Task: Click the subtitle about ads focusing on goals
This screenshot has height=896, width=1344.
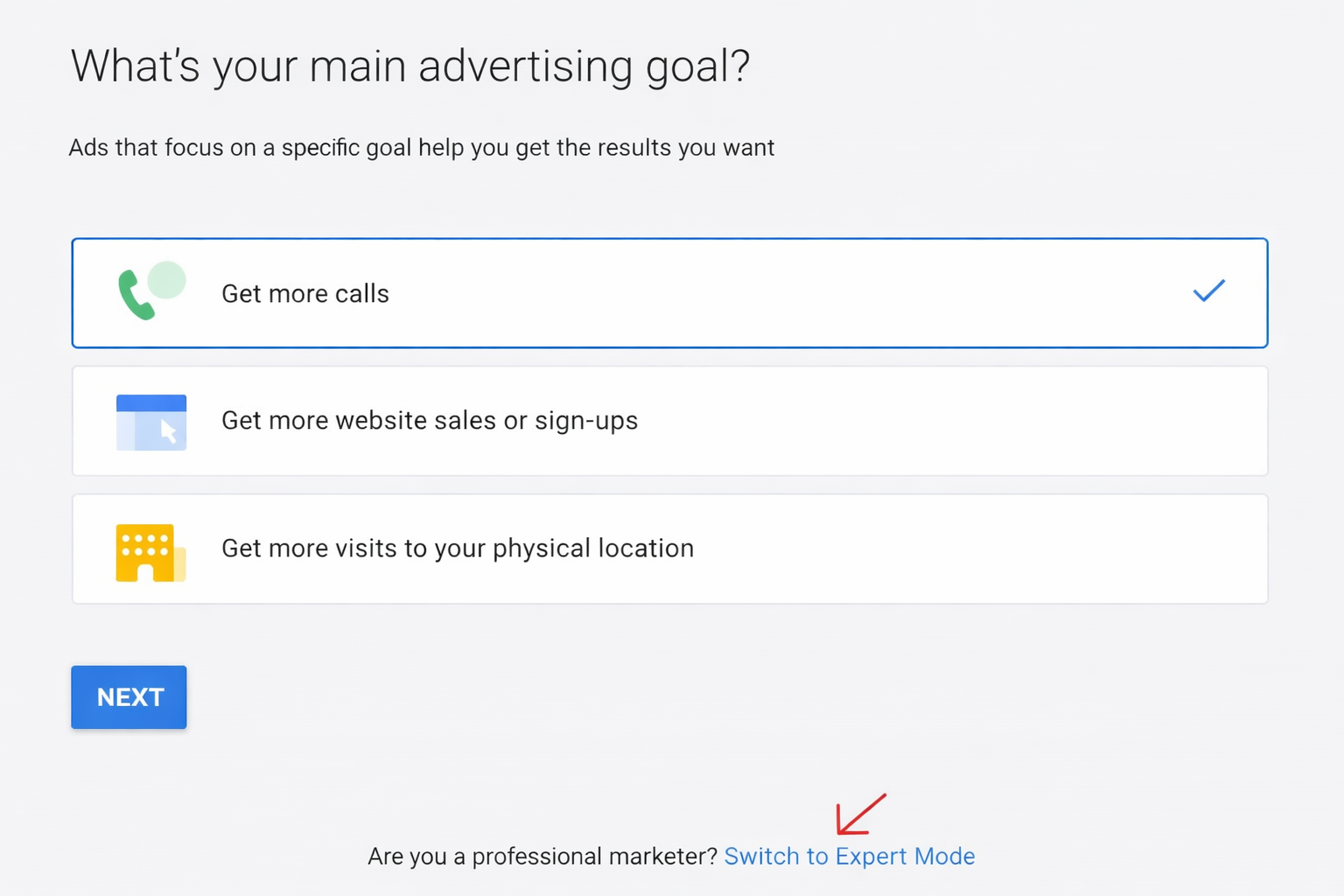Action: point(421,147)
